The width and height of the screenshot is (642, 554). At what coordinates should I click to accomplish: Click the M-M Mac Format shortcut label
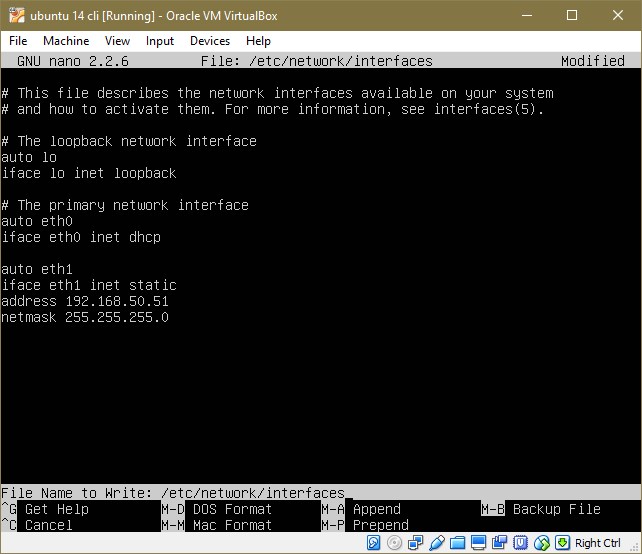(x=216, y=525)
